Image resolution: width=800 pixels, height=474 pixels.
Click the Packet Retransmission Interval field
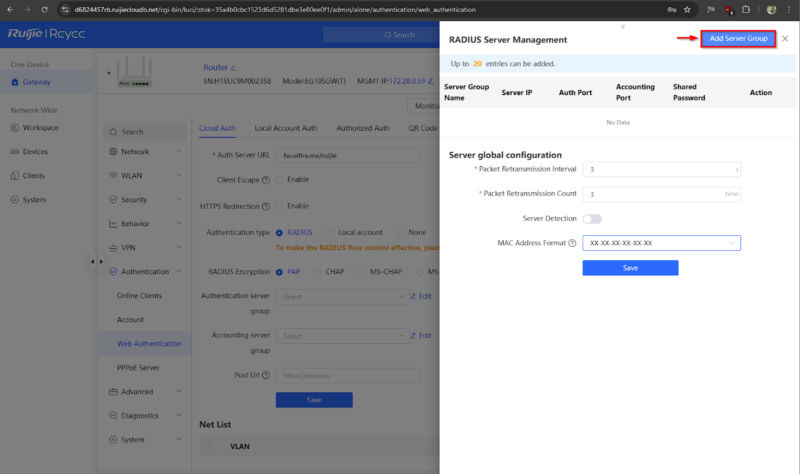661,169
